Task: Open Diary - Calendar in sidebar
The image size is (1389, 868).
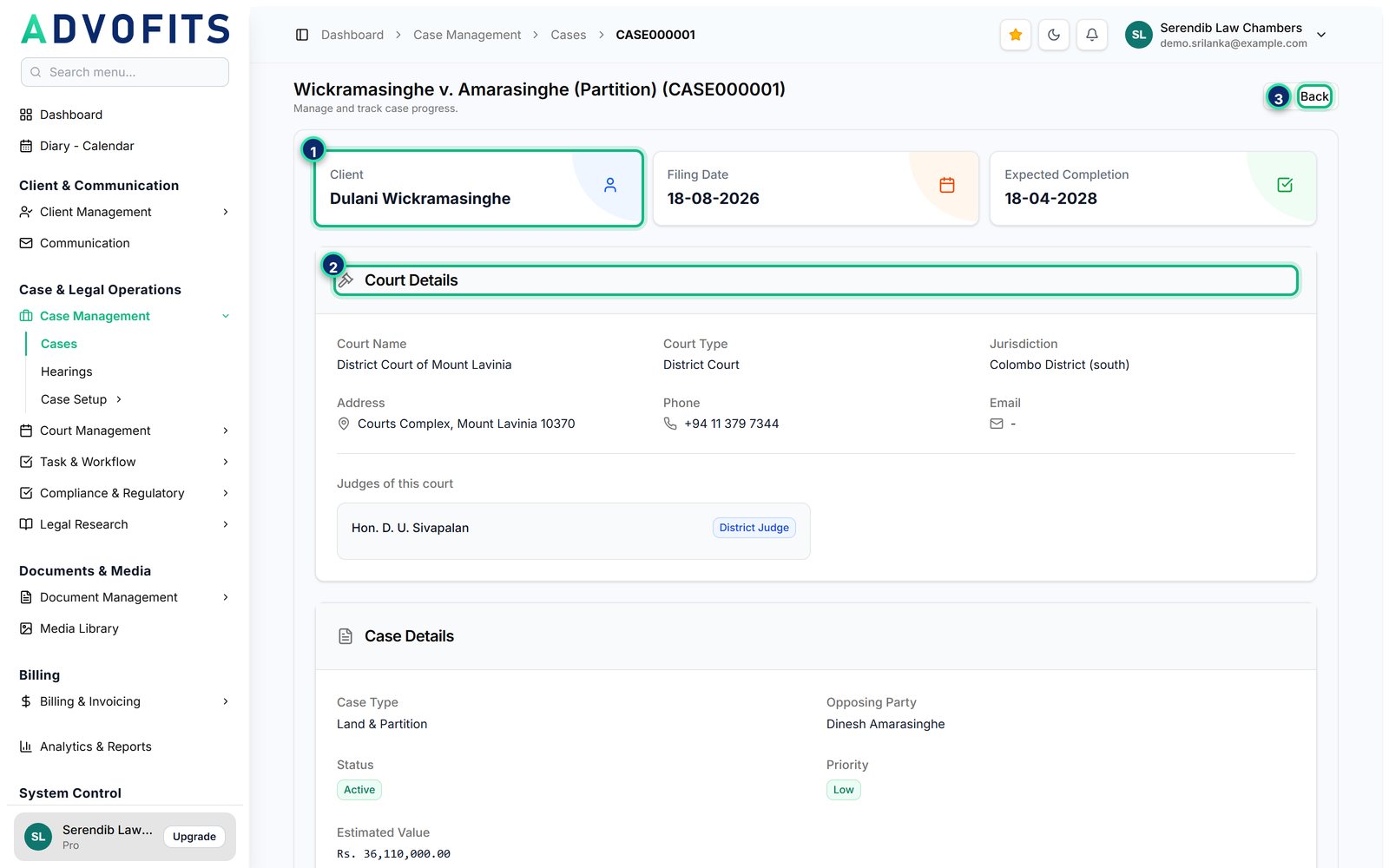Action: 125,146
